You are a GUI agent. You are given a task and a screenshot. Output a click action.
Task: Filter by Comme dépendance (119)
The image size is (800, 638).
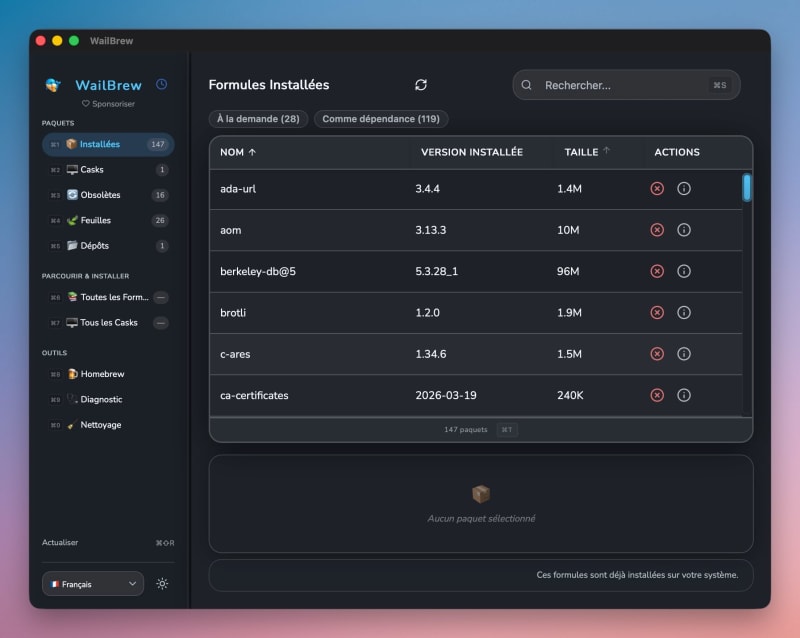pyautogui.click(x=381, y=119)
